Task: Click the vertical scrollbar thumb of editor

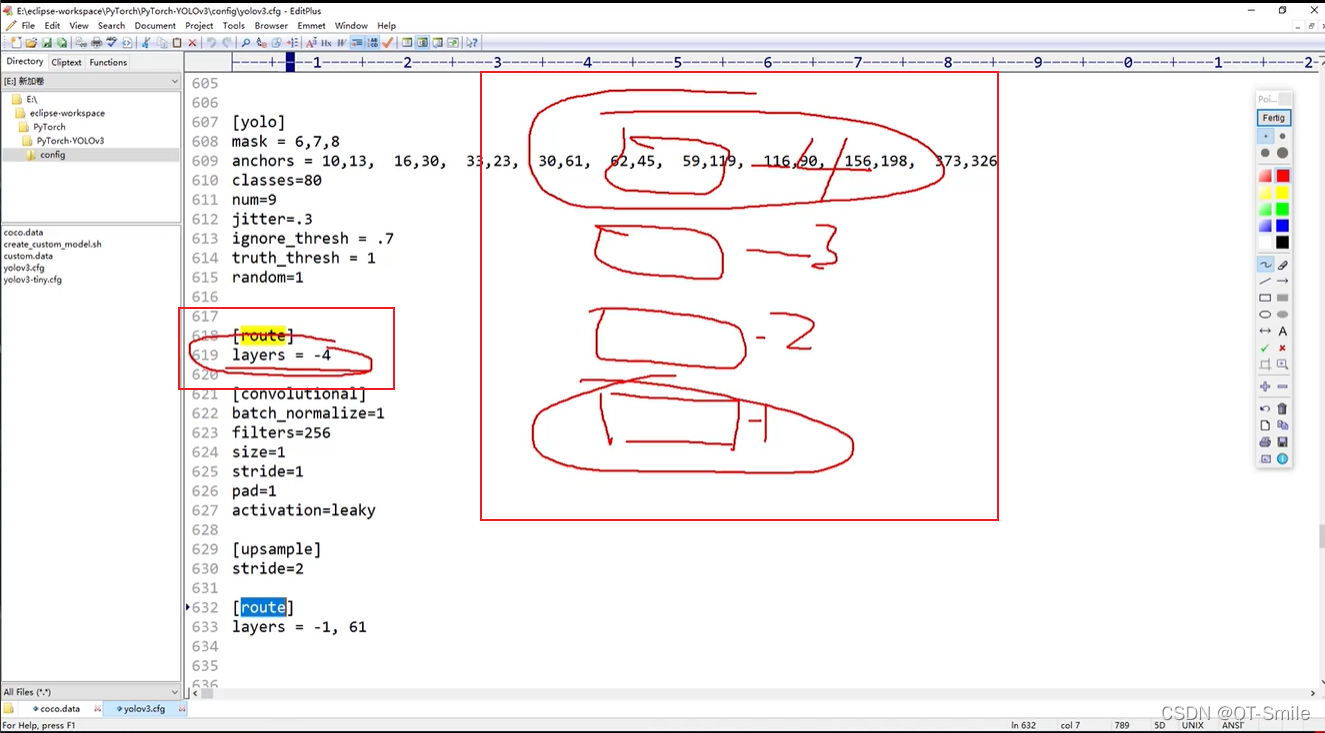Action: click(x=1320, y=536)
